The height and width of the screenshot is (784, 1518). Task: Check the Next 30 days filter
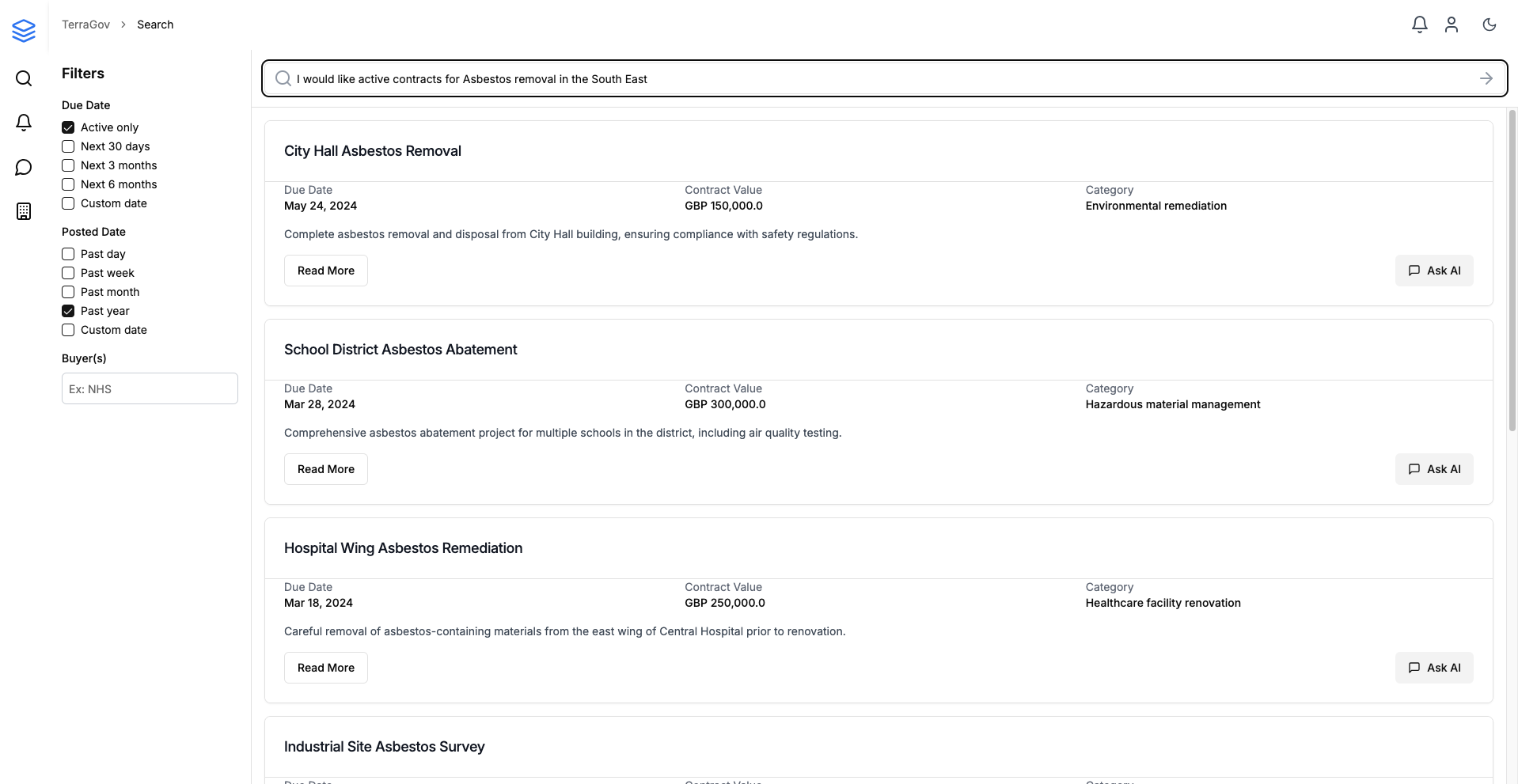[68, 146]
